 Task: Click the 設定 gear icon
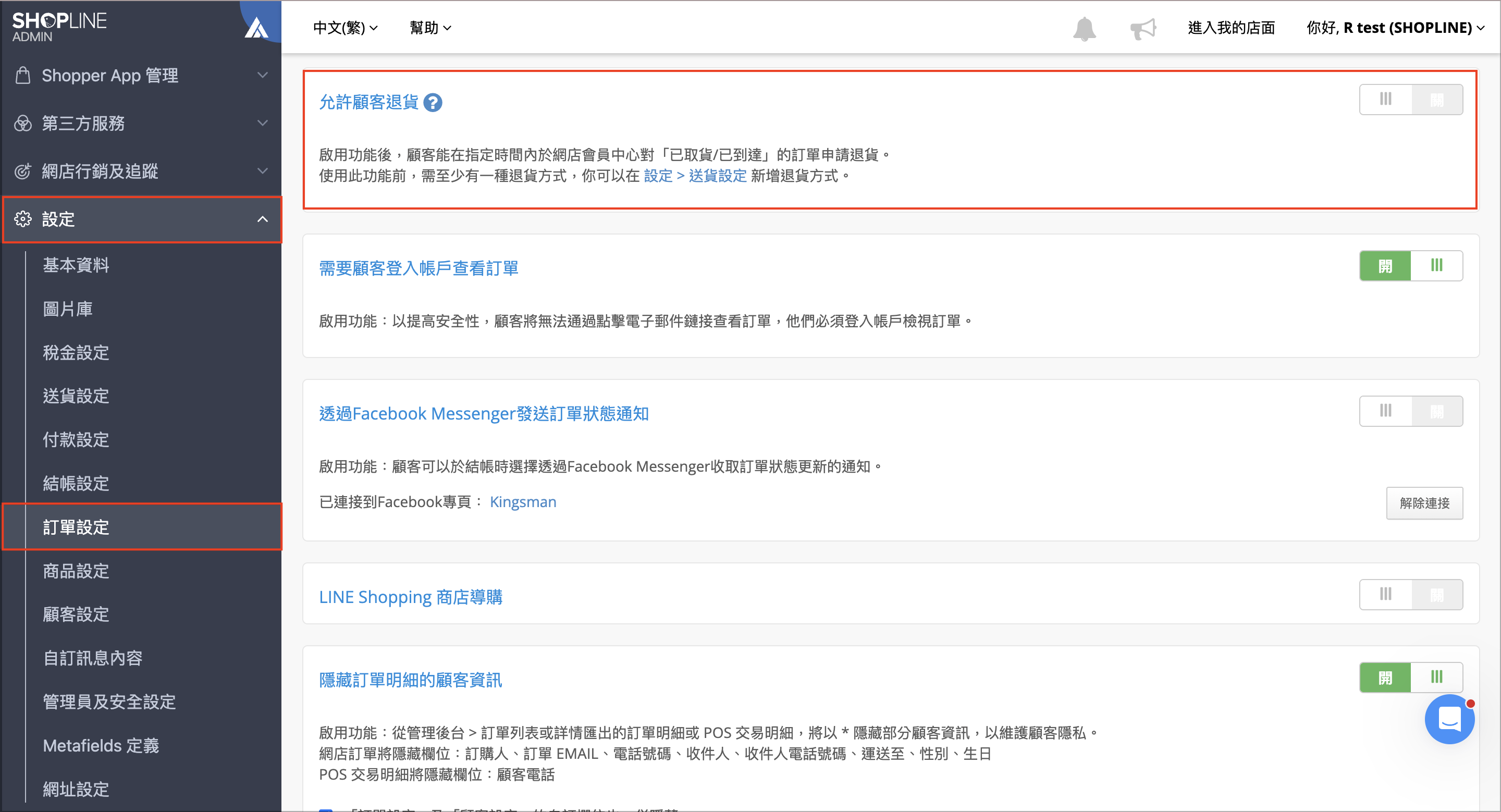(23, 219)
